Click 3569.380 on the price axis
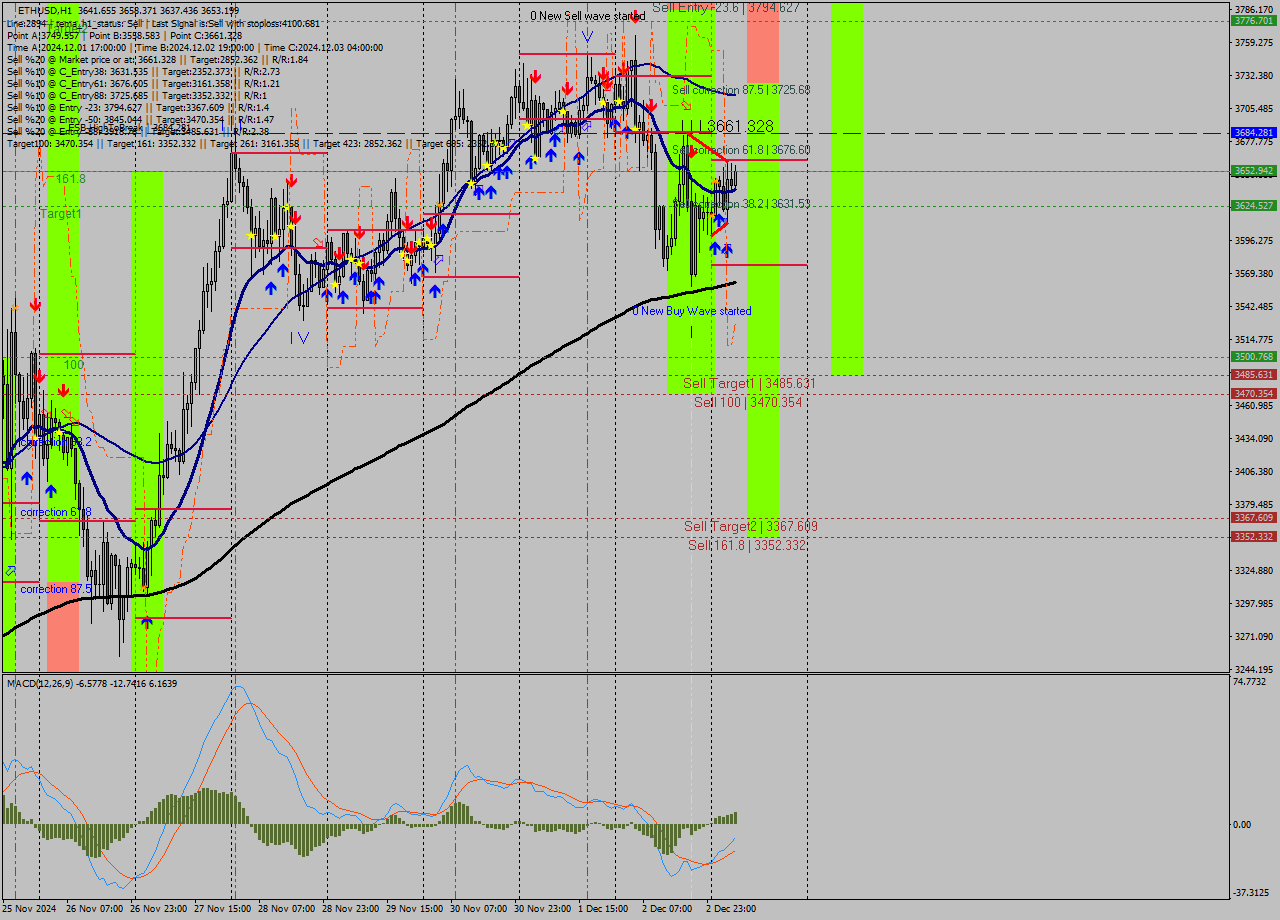Screen dimensions: 1280x920 (1255, 273)
